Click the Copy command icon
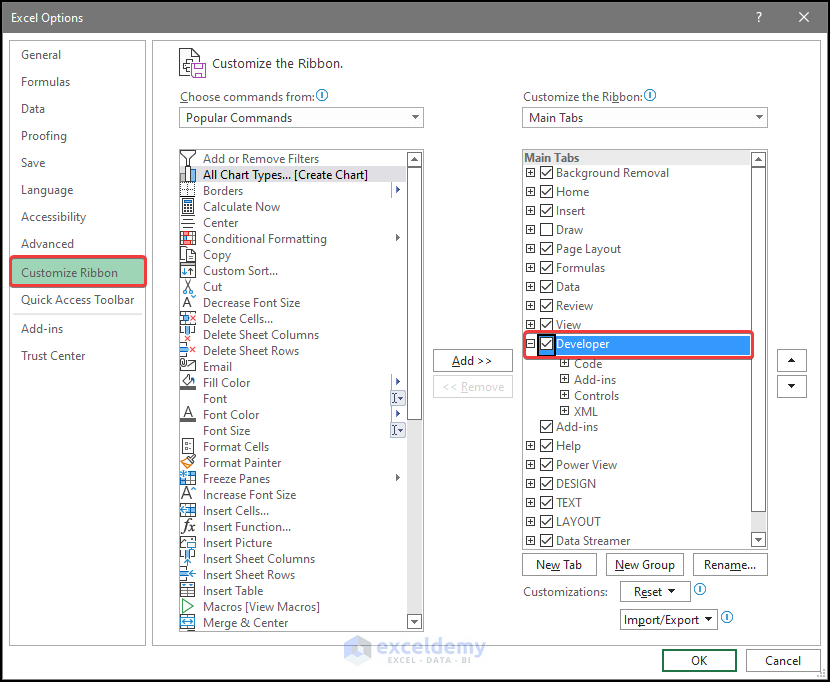 click(188, 255)
